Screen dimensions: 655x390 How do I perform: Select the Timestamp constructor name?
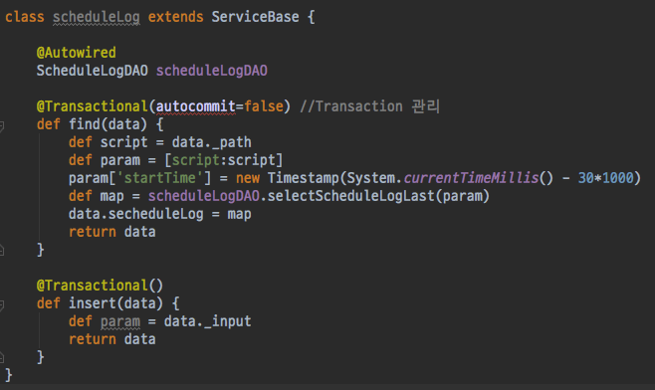(303, 178)
